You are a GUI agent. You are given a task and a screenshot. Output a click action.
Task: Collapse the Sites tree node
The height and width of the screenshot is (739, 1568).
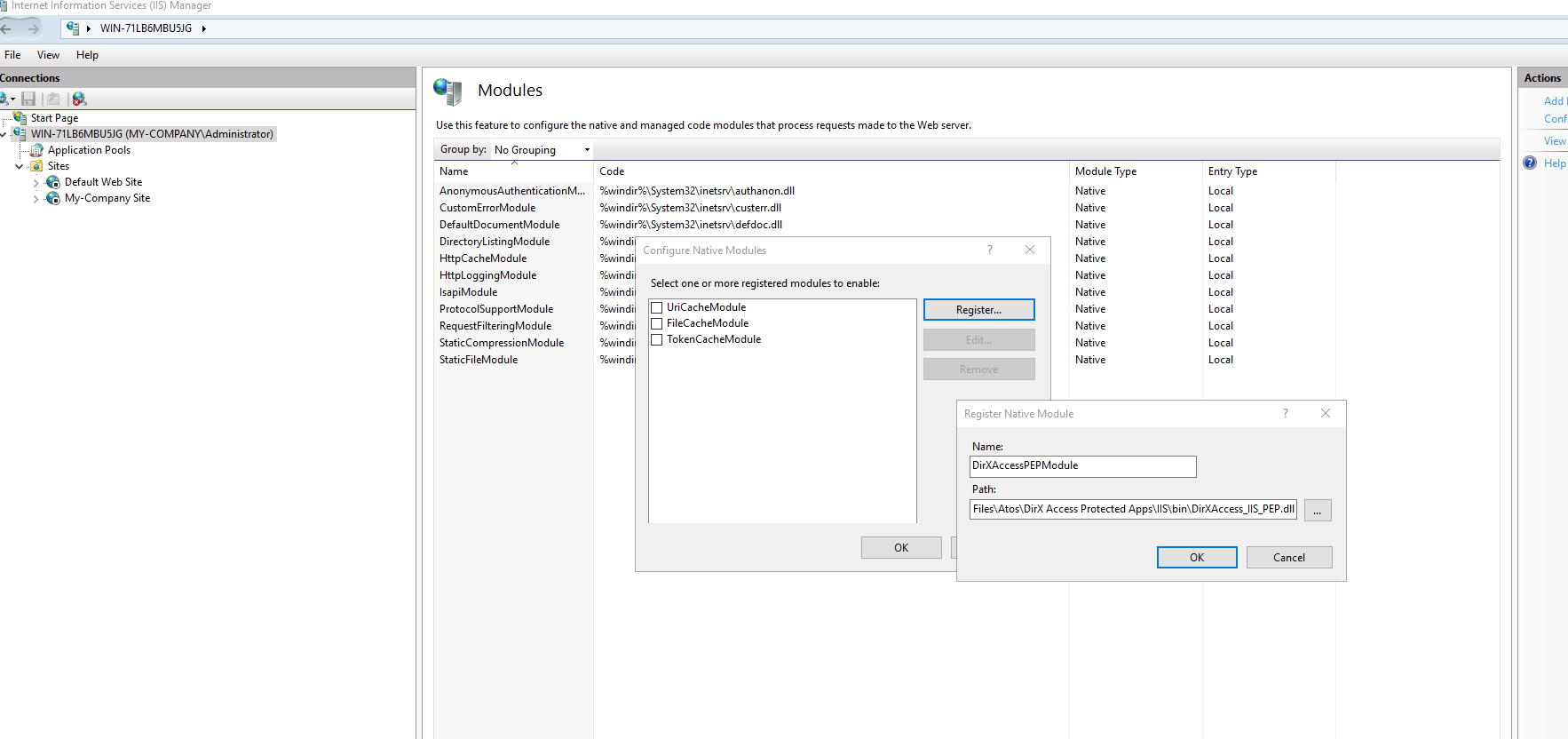[20, 166]
